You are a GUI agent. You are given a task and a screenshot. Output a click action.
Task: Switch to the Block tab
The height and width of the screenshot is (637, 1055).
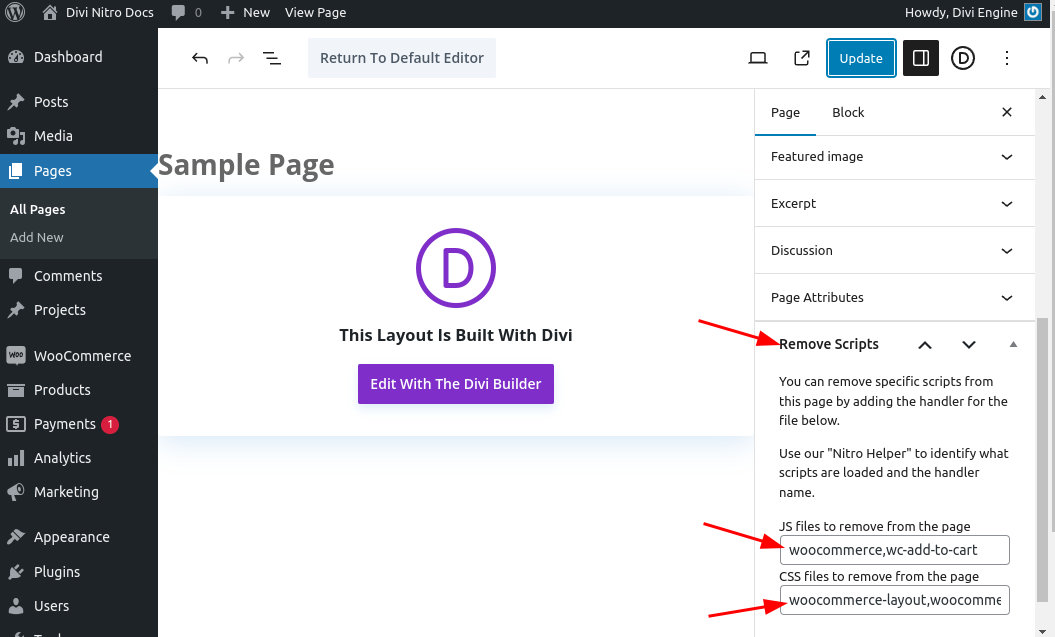847,112
